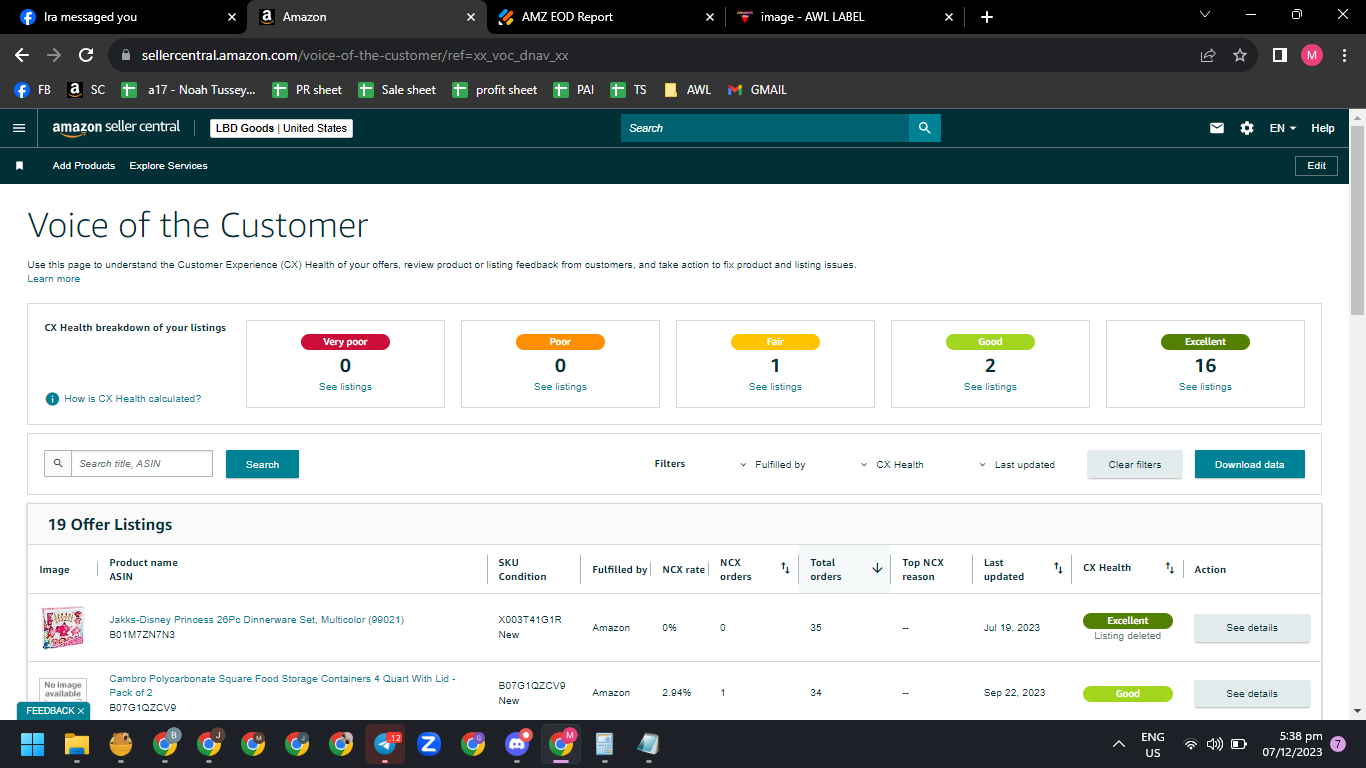Open Discord from the taskbar
This screenshot has width=1366, height=768.
click(x=517, y=744)
